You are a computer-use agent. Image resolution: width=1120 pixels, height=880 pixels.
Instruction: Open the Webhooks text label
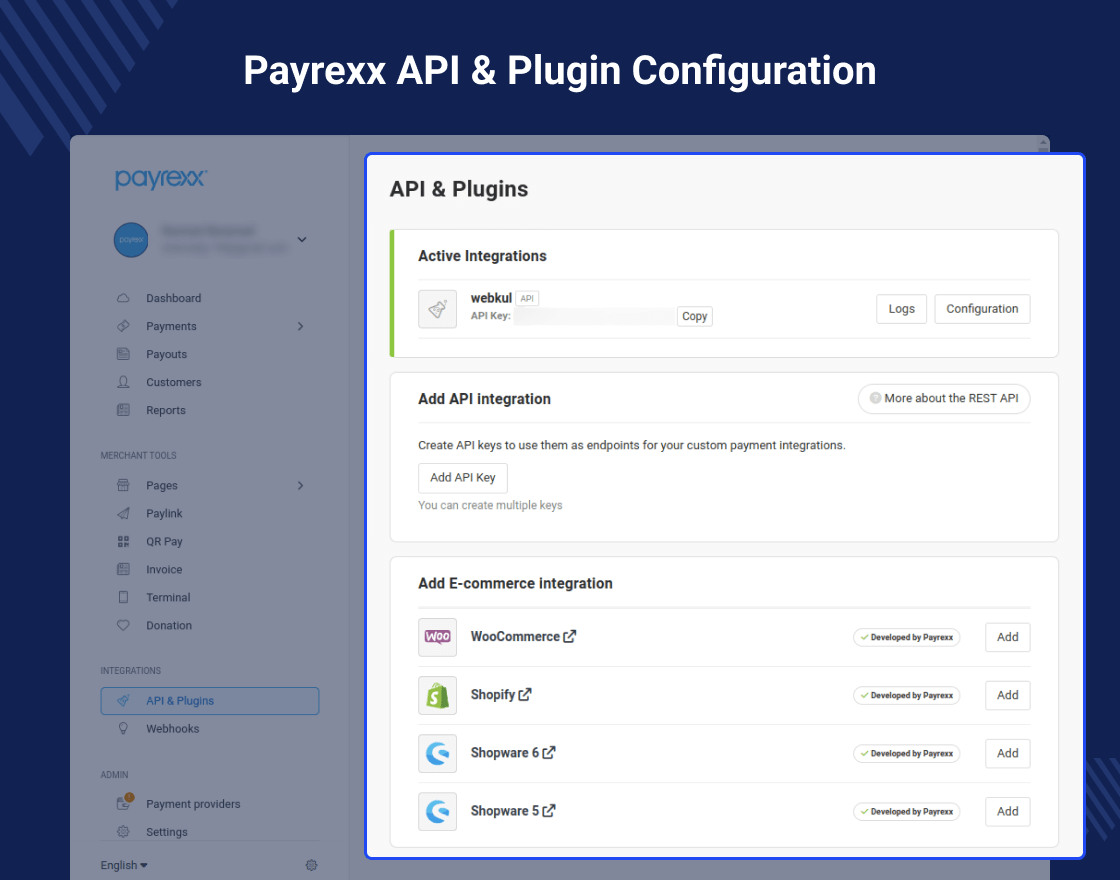173,729
